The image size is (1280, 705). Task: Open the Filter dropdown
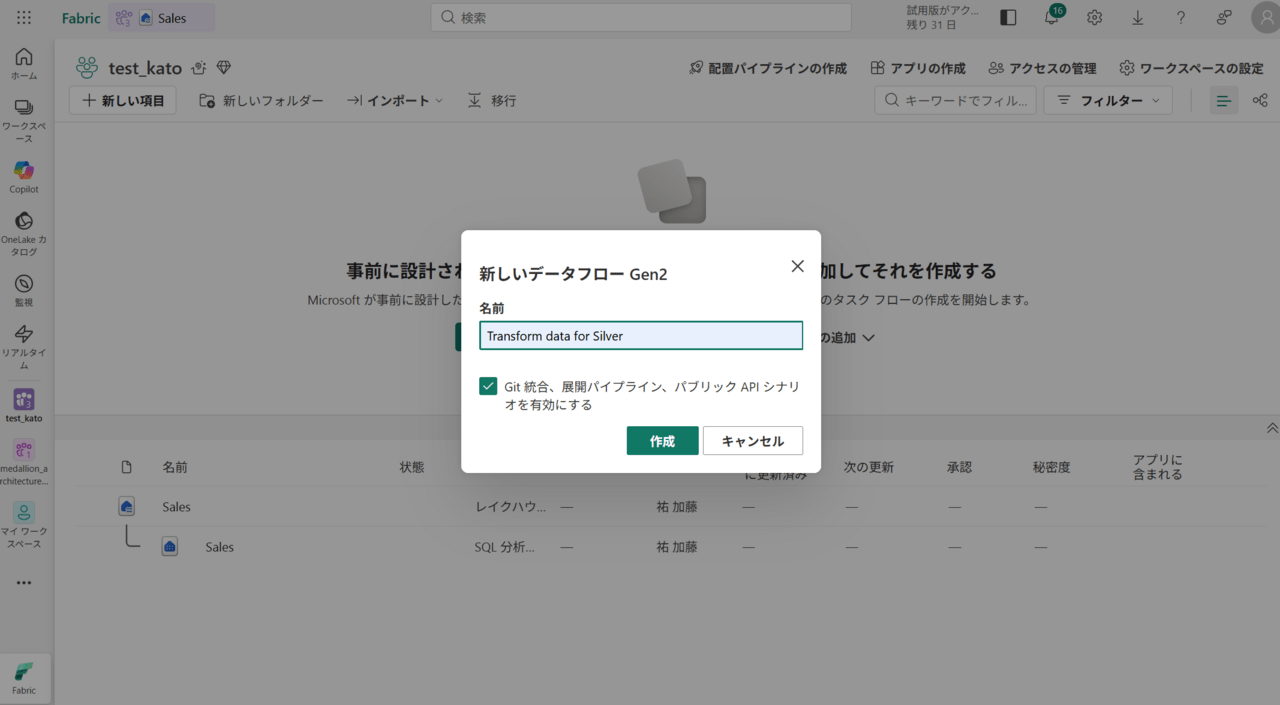click(x=1108, y=100)
